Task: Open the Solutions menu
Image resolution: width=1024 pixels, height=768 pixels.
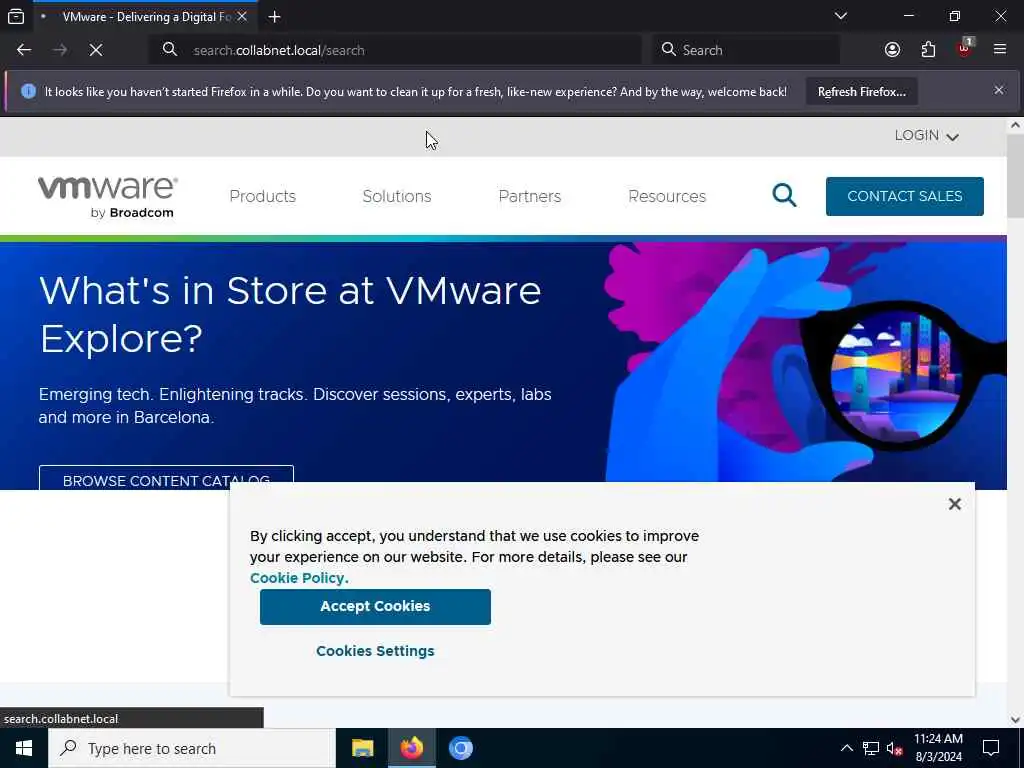Action: point(396,196)
